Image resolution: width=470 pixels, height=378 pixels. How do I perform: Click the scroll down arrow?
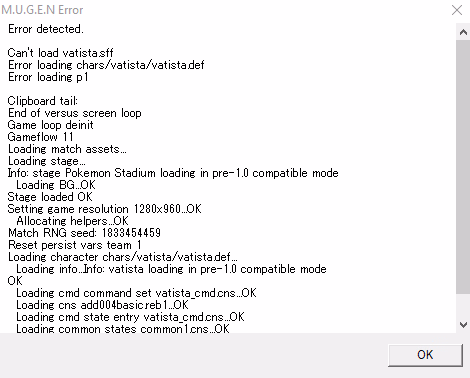pos(463,325)
